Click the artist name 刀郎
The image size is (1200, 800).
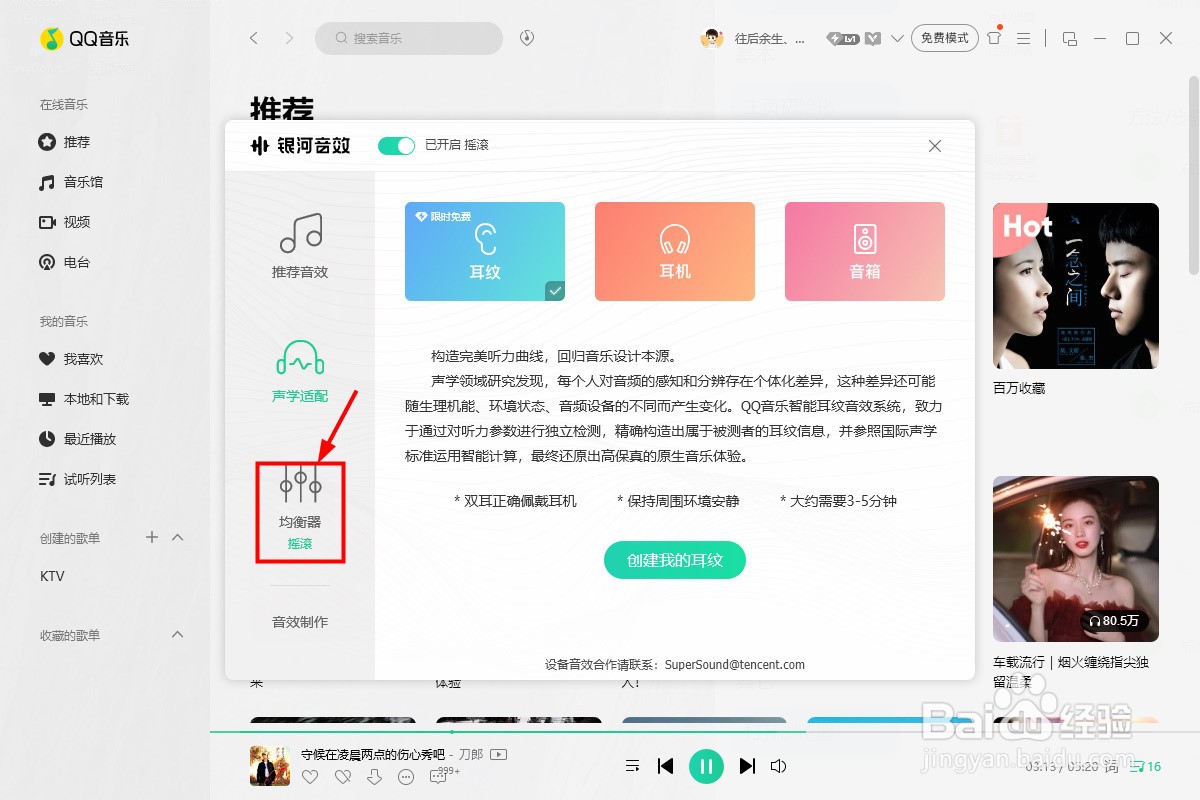click(472, 754)
